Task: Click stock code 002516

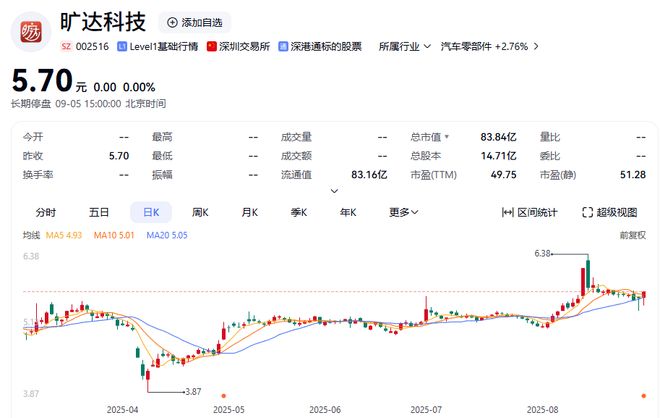Action: [92, 46]
